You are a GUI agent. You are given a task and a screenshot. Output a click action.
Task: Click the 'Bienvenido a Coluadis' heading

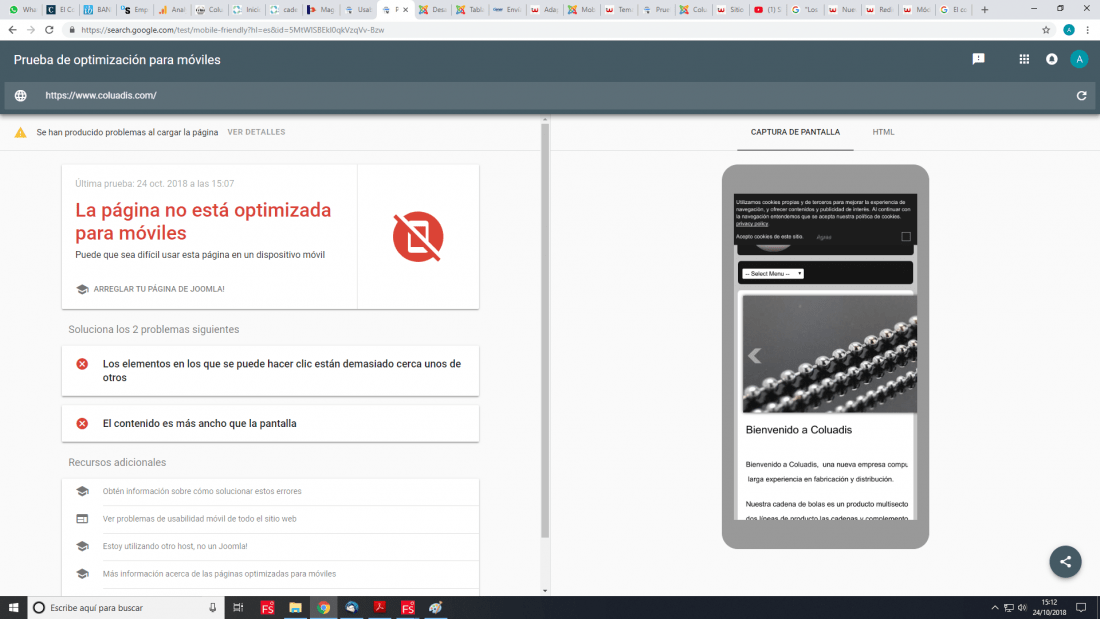[x=798, y=430]
